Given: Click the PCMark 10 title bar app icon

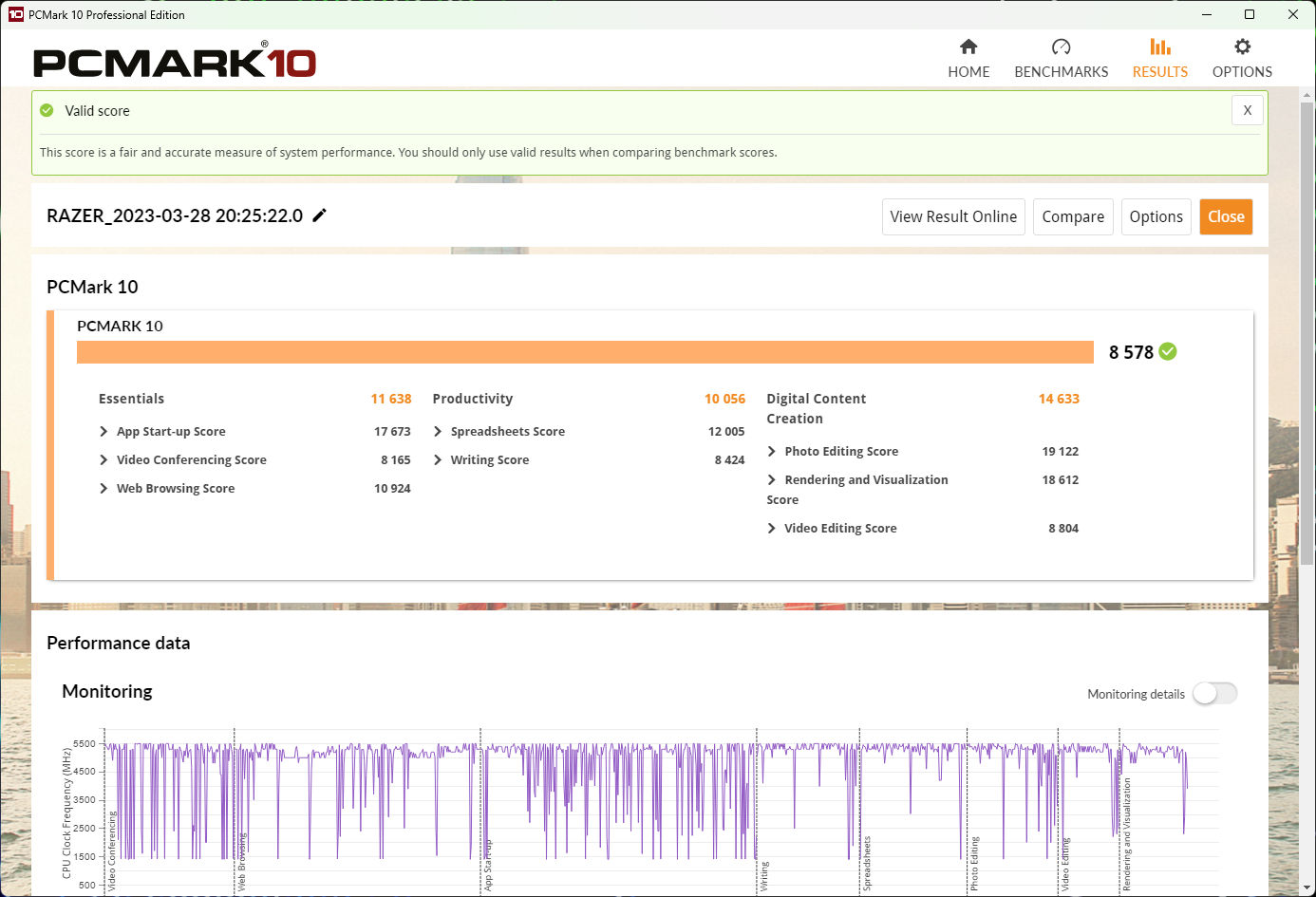Looking at the screenshot, I should click(x=15, y=14).
